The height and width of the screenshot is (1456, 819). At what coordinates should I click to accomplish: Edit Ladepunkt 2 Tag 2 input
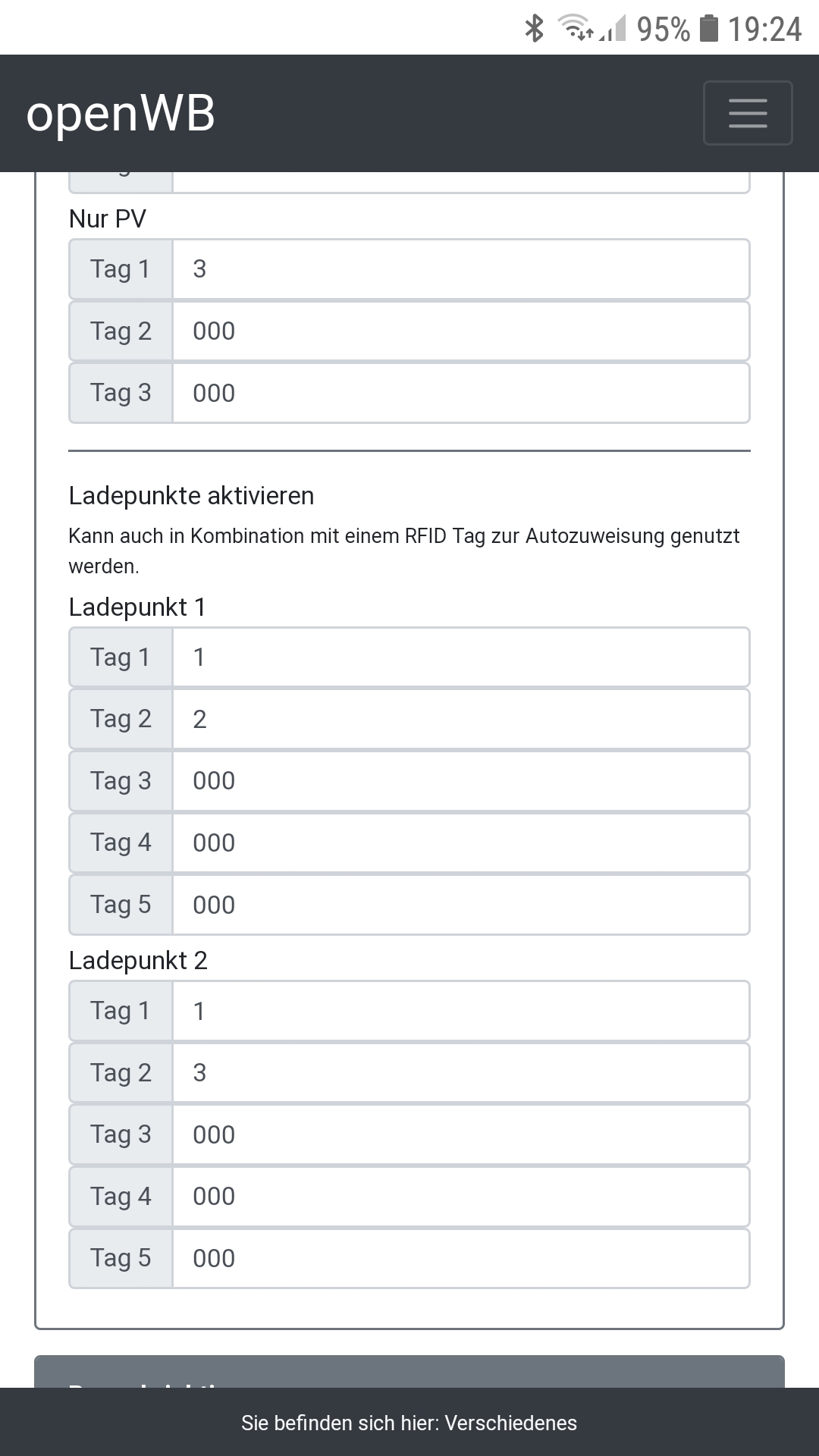tap(461, 1073)
